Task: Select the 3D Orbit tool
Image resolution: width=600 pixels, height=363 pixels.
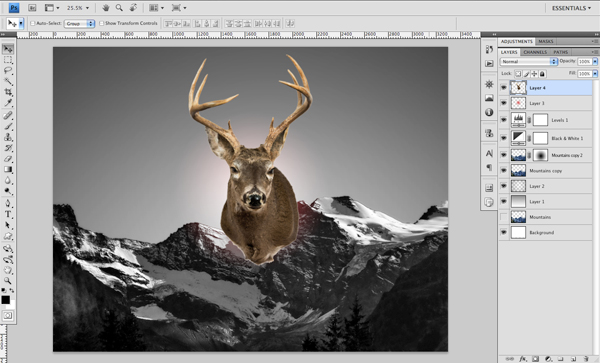Action: click(x=8, y=259)
